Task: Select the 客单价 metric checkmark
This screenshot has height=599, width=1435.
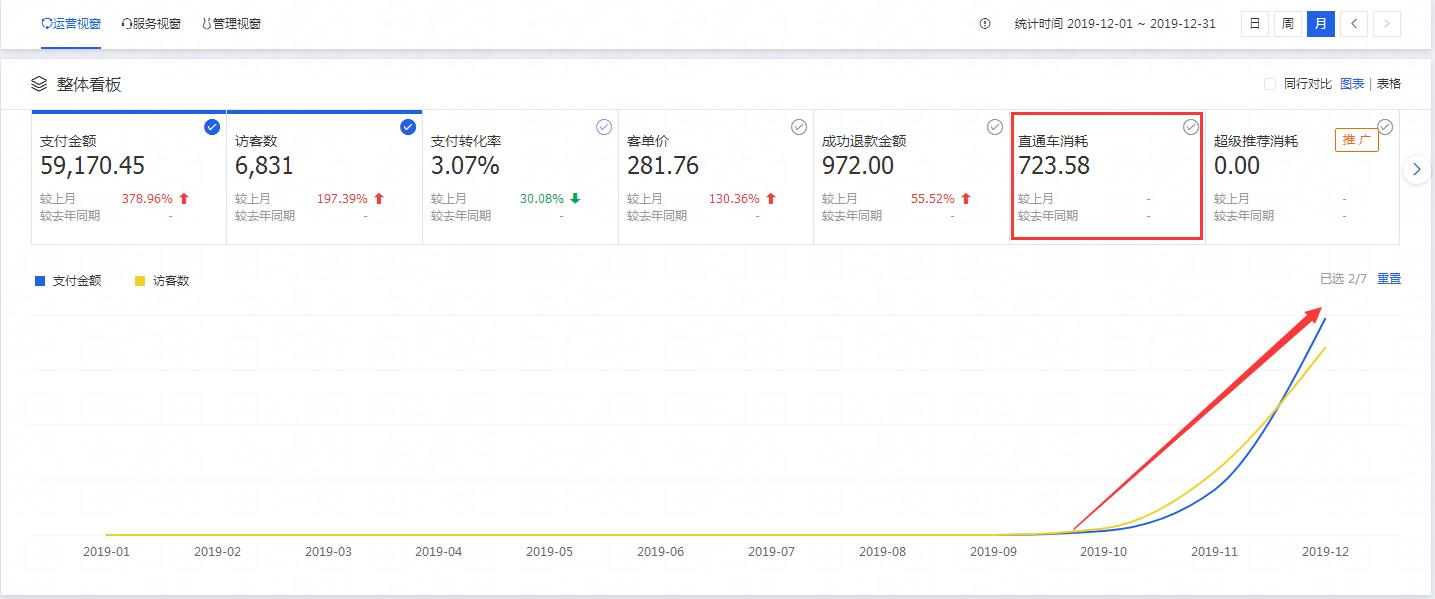Action: pyautogui.click(x=799, y=127)
